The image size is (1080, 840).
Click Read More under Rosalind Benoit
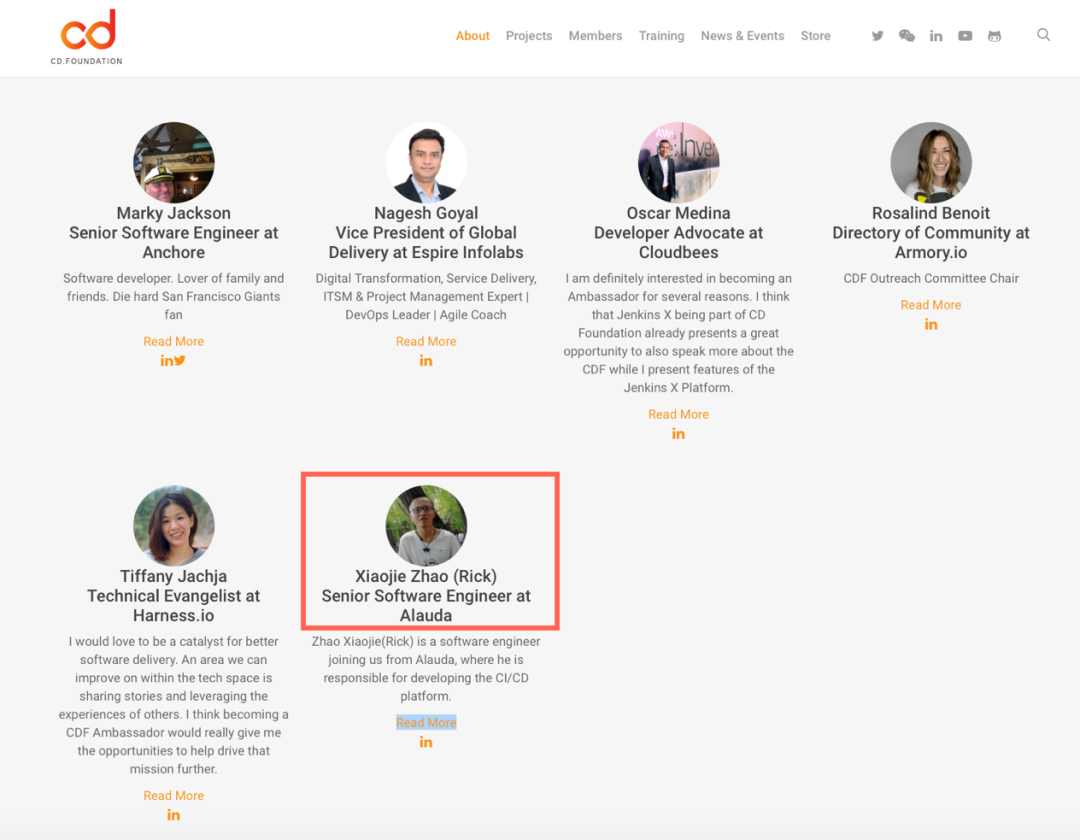point(931,305)
